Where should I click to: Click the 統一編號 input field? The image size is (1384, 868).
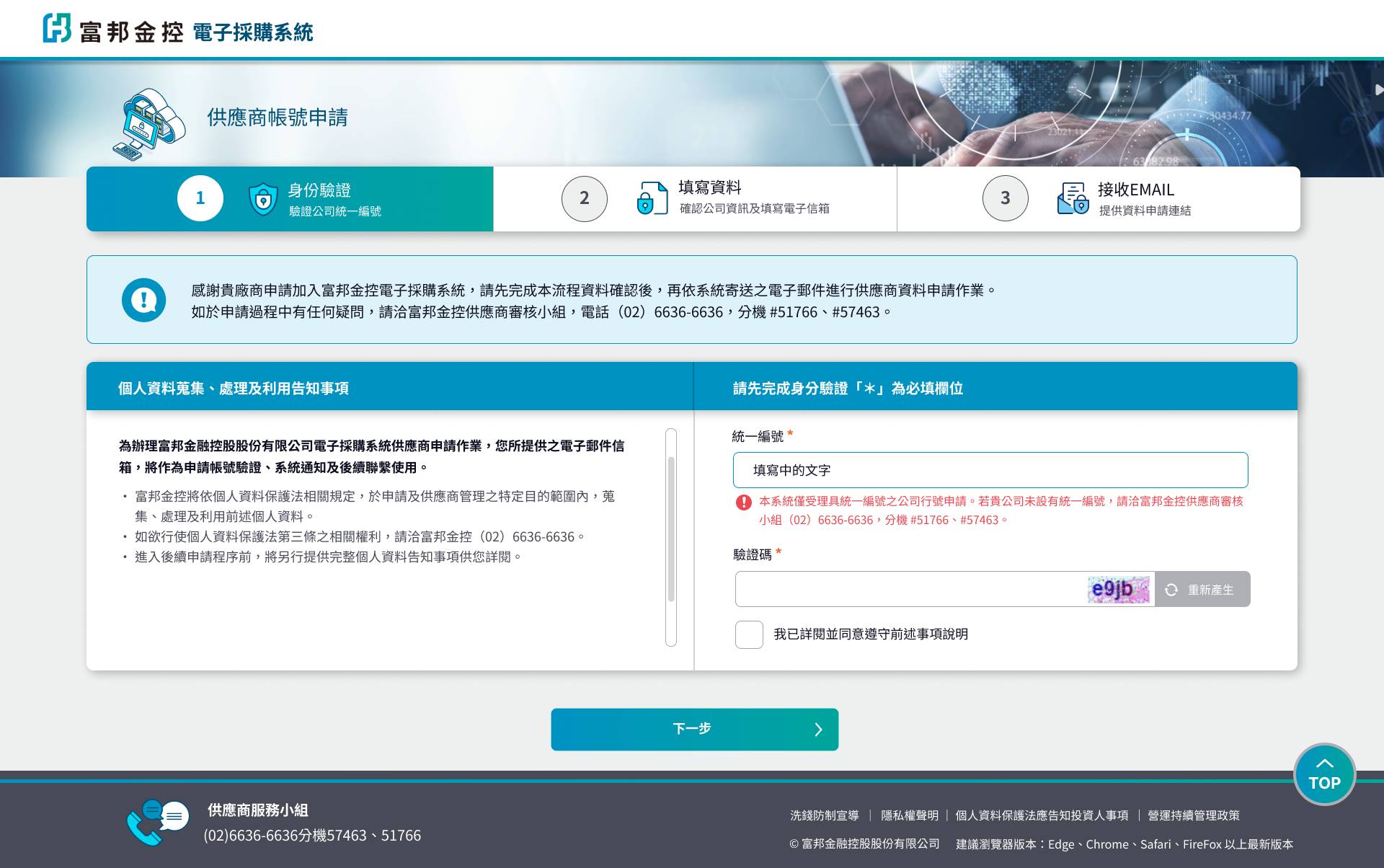[x=990, y=470]
